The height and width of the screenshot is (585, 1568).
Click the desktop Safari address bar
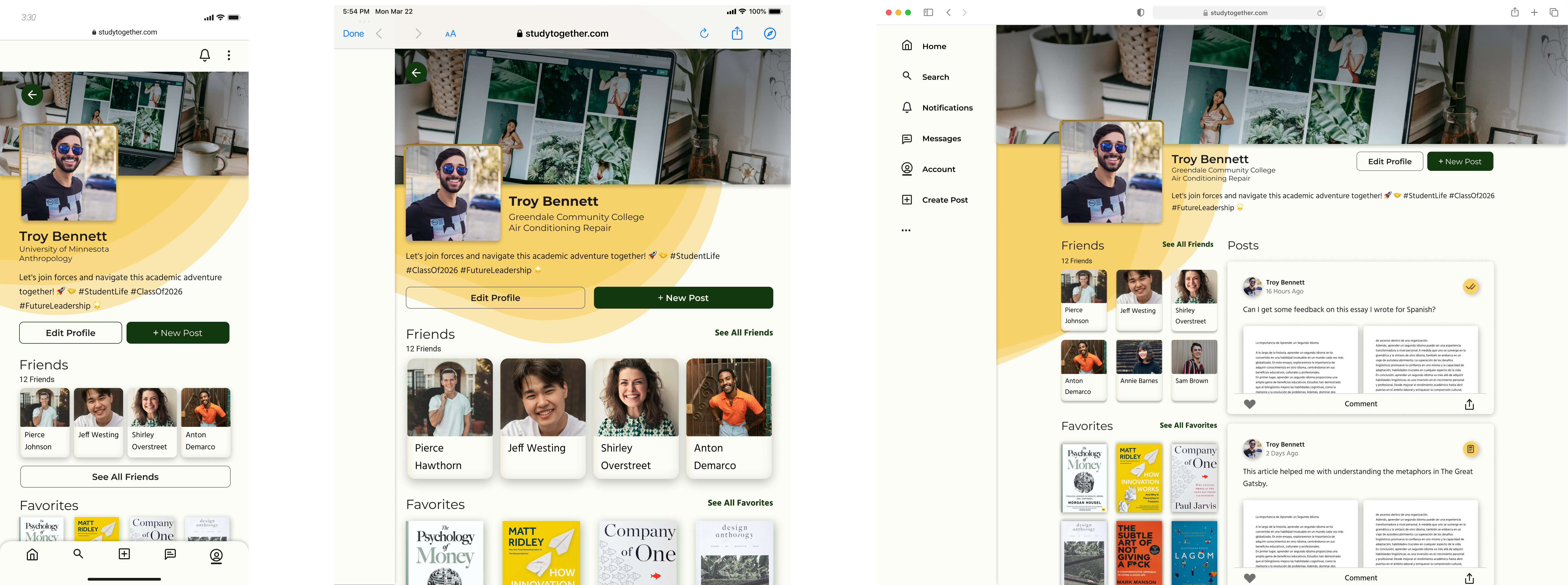[x=1238, y=13]
